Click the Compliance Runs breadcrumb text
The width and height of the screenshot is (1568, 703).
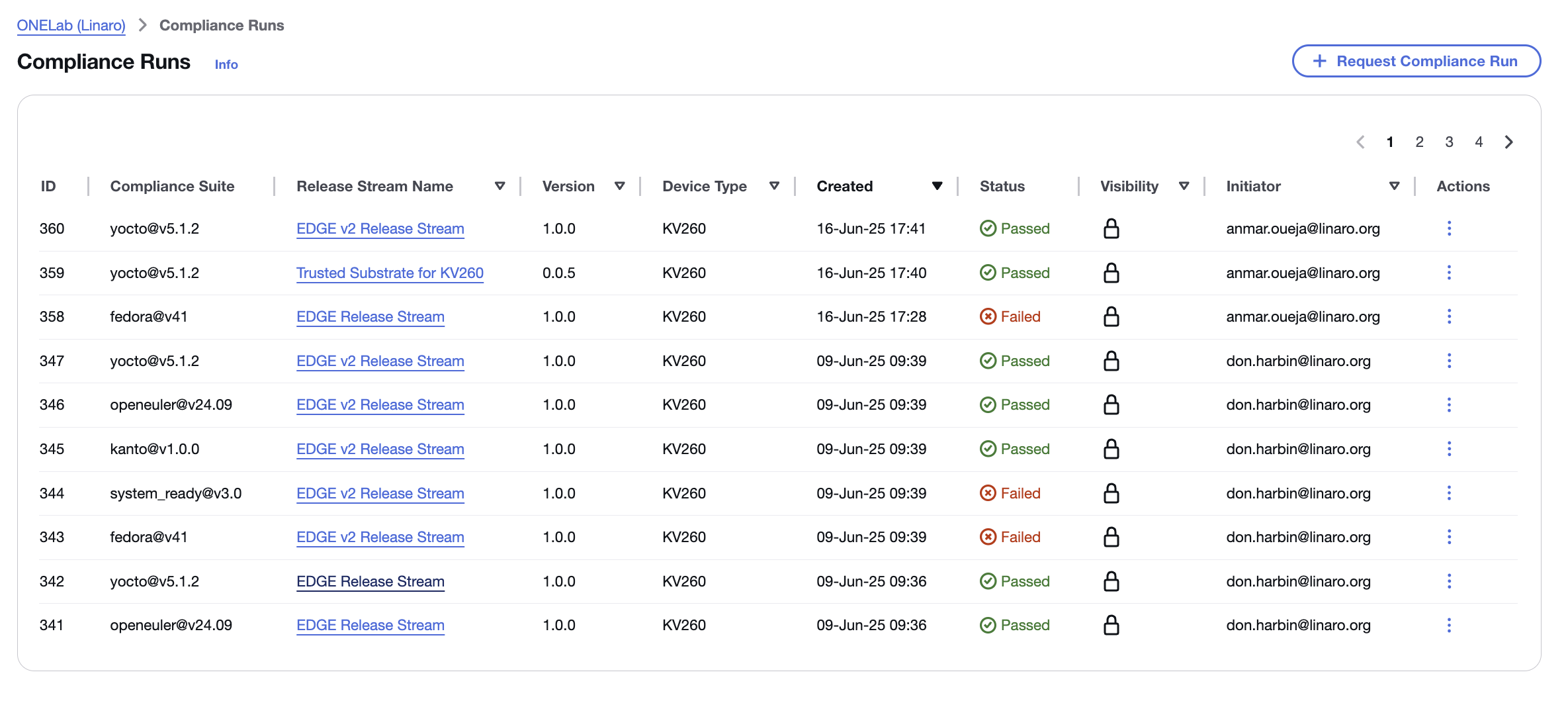point(222,25)
